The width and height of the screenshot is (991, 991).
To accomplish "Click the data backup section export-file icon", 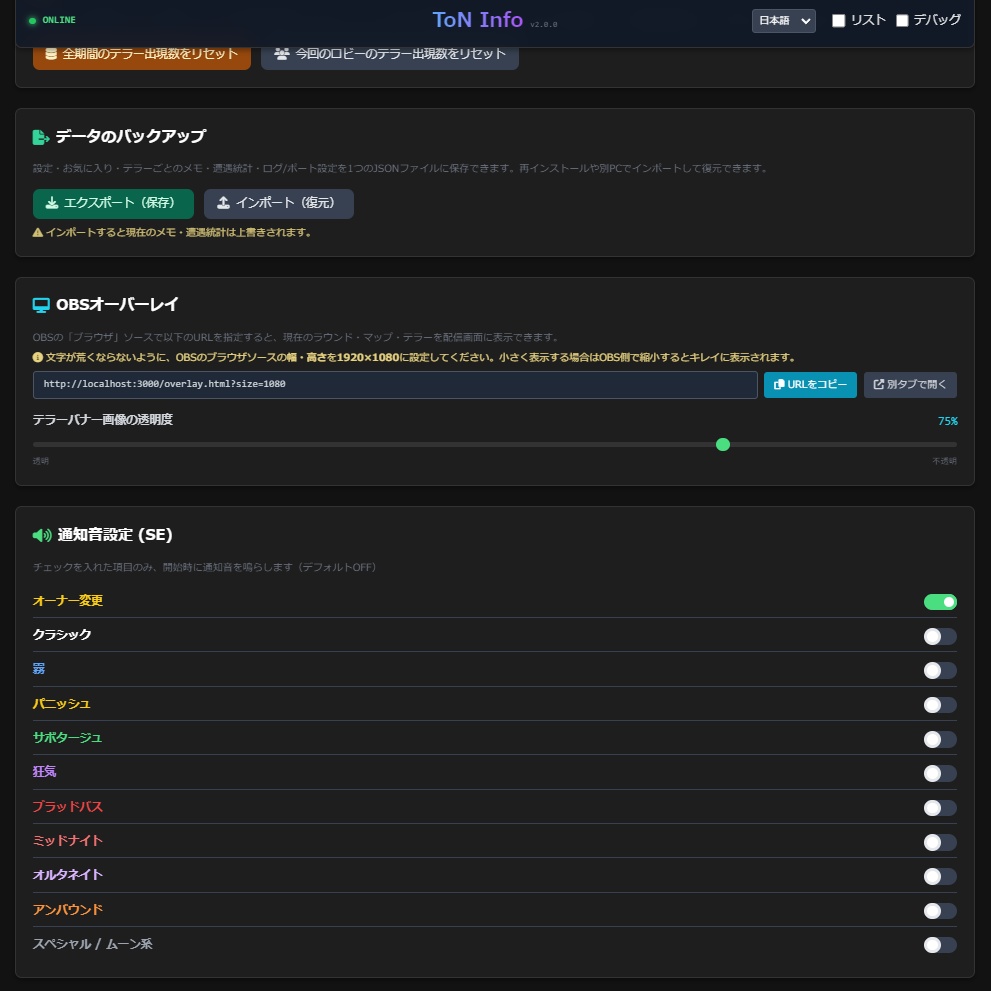I will pyautogui.click(x=40, y=137).
